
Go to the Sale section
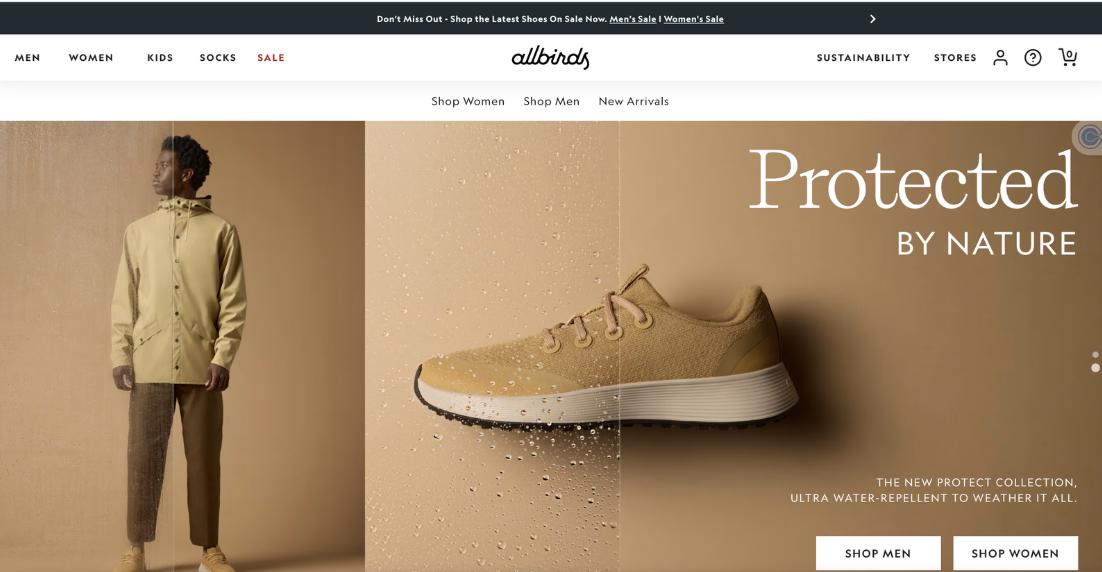(x=271, y=58)
